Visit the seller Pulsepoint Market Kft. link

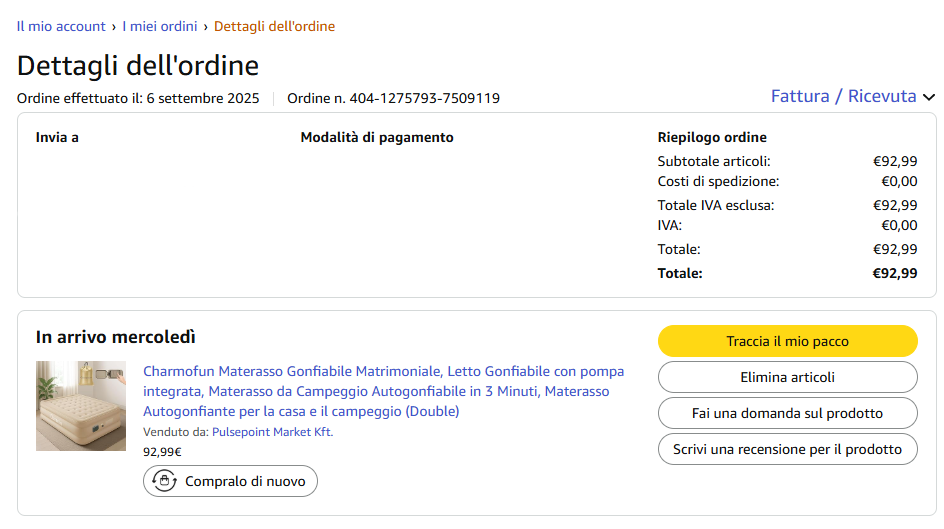[x=272, y=432]
